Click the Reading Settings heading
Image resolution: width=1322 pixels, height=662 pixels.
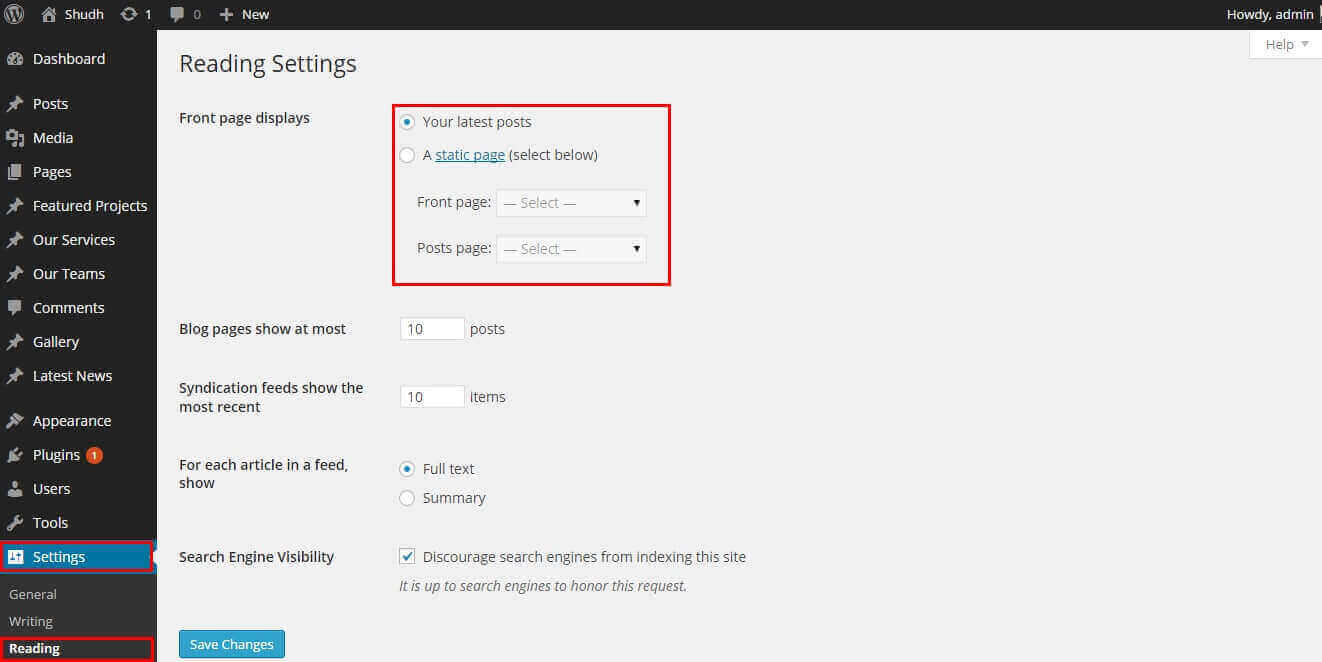click(268, 64)
